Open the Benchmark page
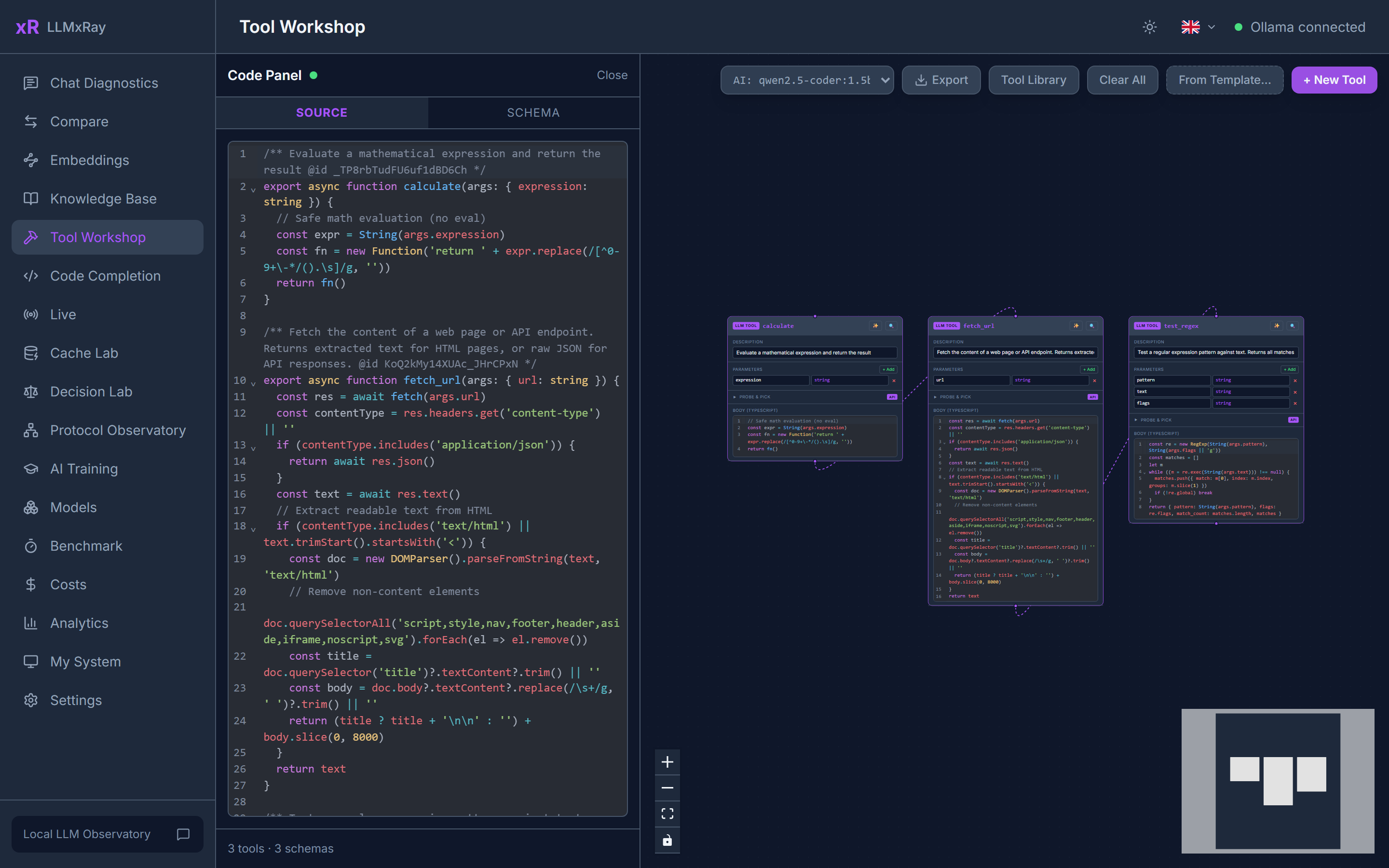Viewport: 1389px width, 868px height. (x=108, y=546)
